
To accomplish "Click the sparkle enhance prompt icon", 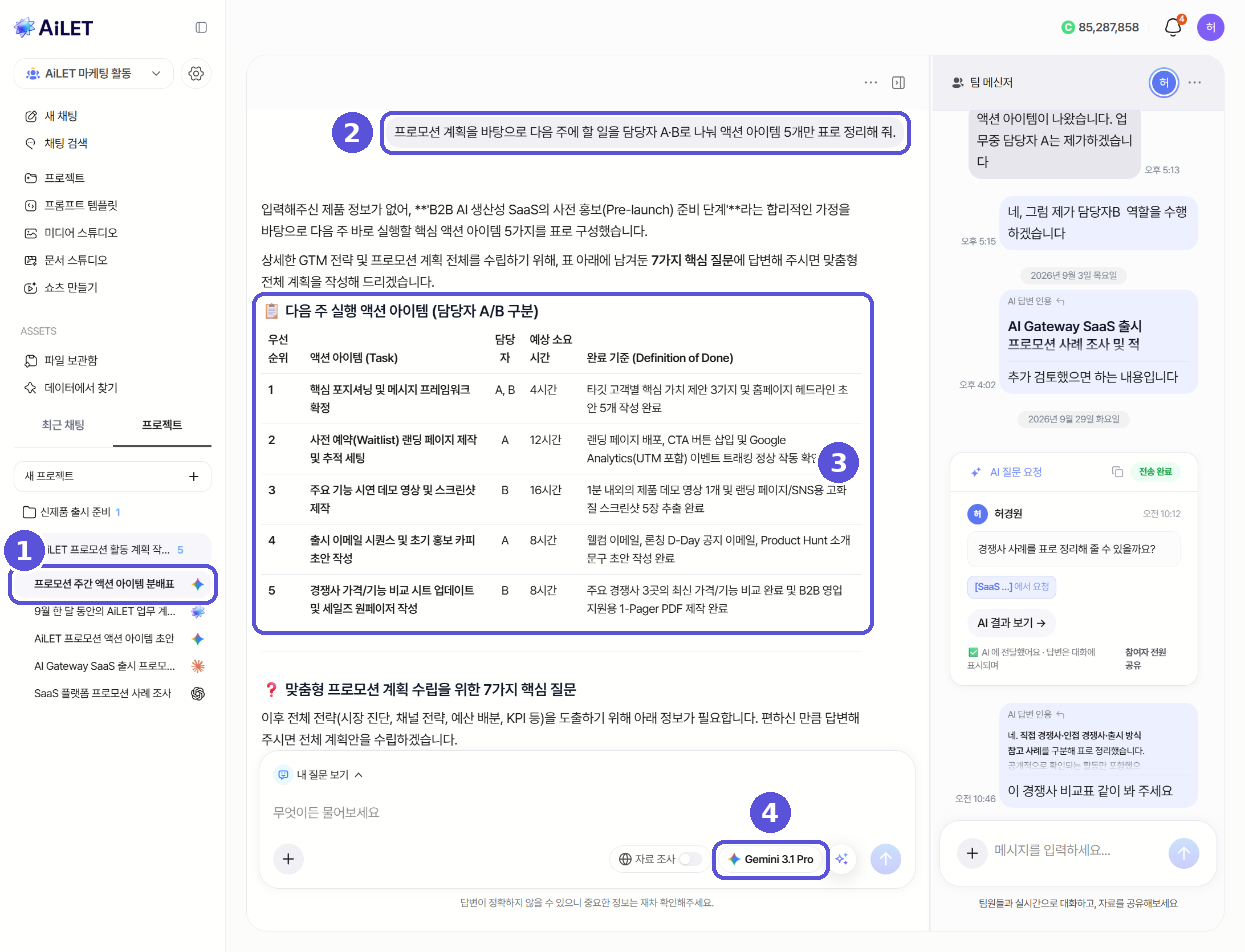I will pos(842,859).
